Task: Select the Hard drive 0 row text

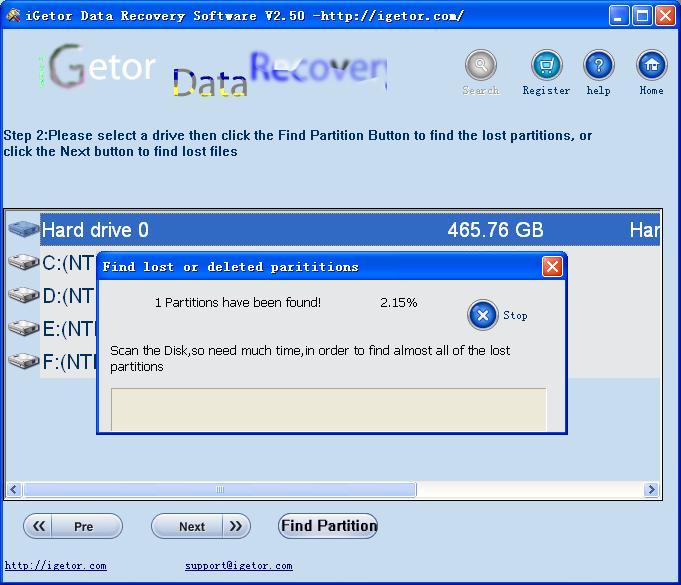Action: point(95,230)
